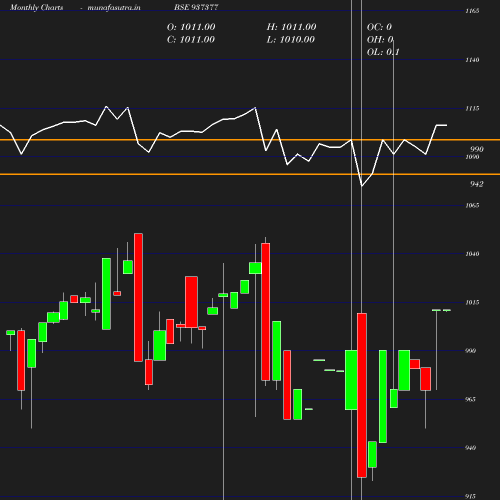Select the 942 level label under the lower orange line
The height and width of the screenshot is (500, 500).
477,184
